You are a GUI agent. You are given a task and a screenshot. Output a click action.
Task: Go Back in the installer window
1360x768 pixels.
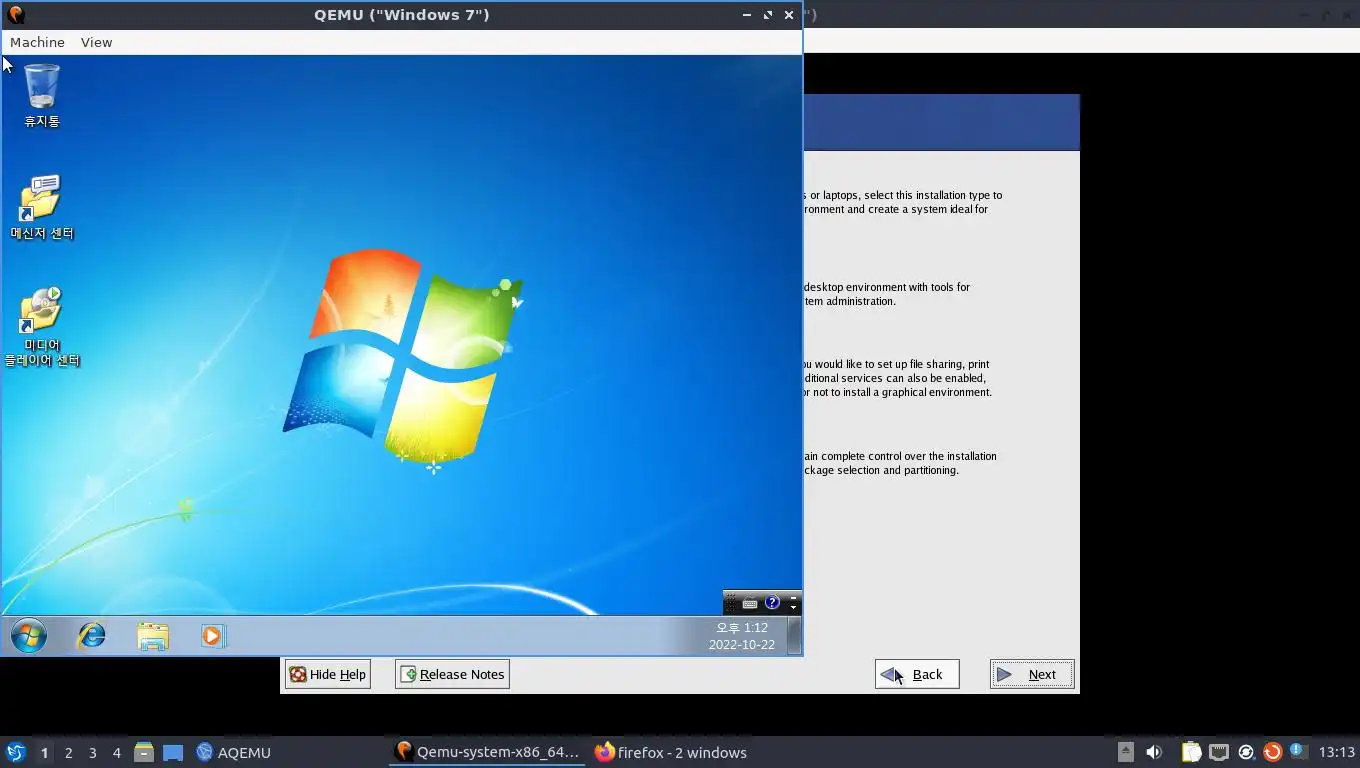(x=917, y=674)
